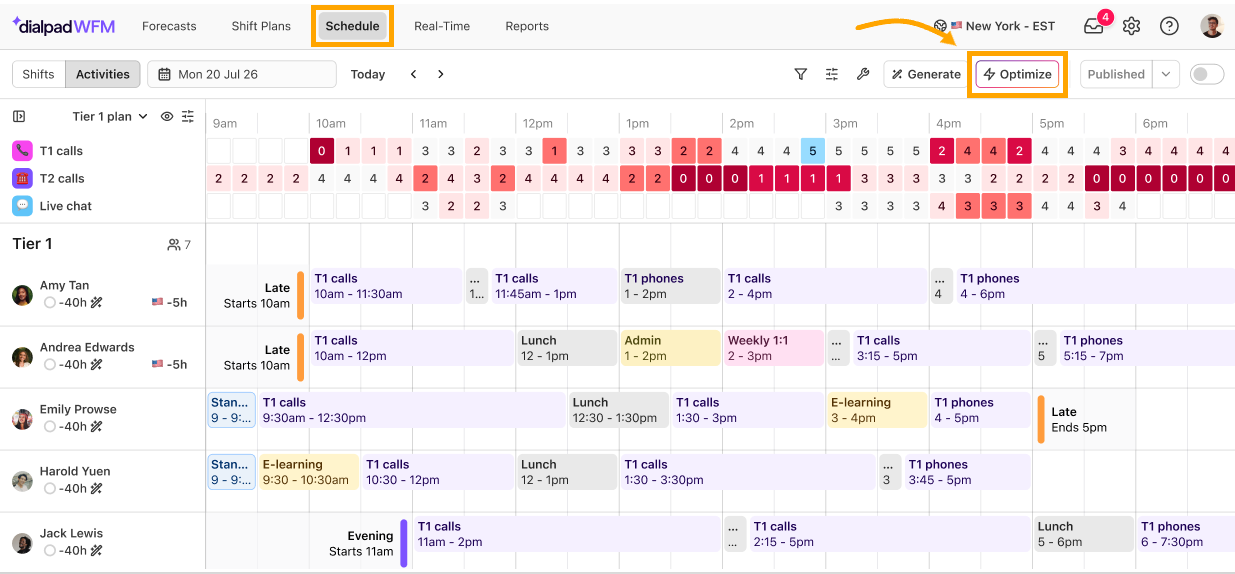The height and width of the screenshot is (574, 1235).
Task: Select Emily Prowse's Lunch 12:30 - 1:30pm block
Action: click(x=619, y=410)
